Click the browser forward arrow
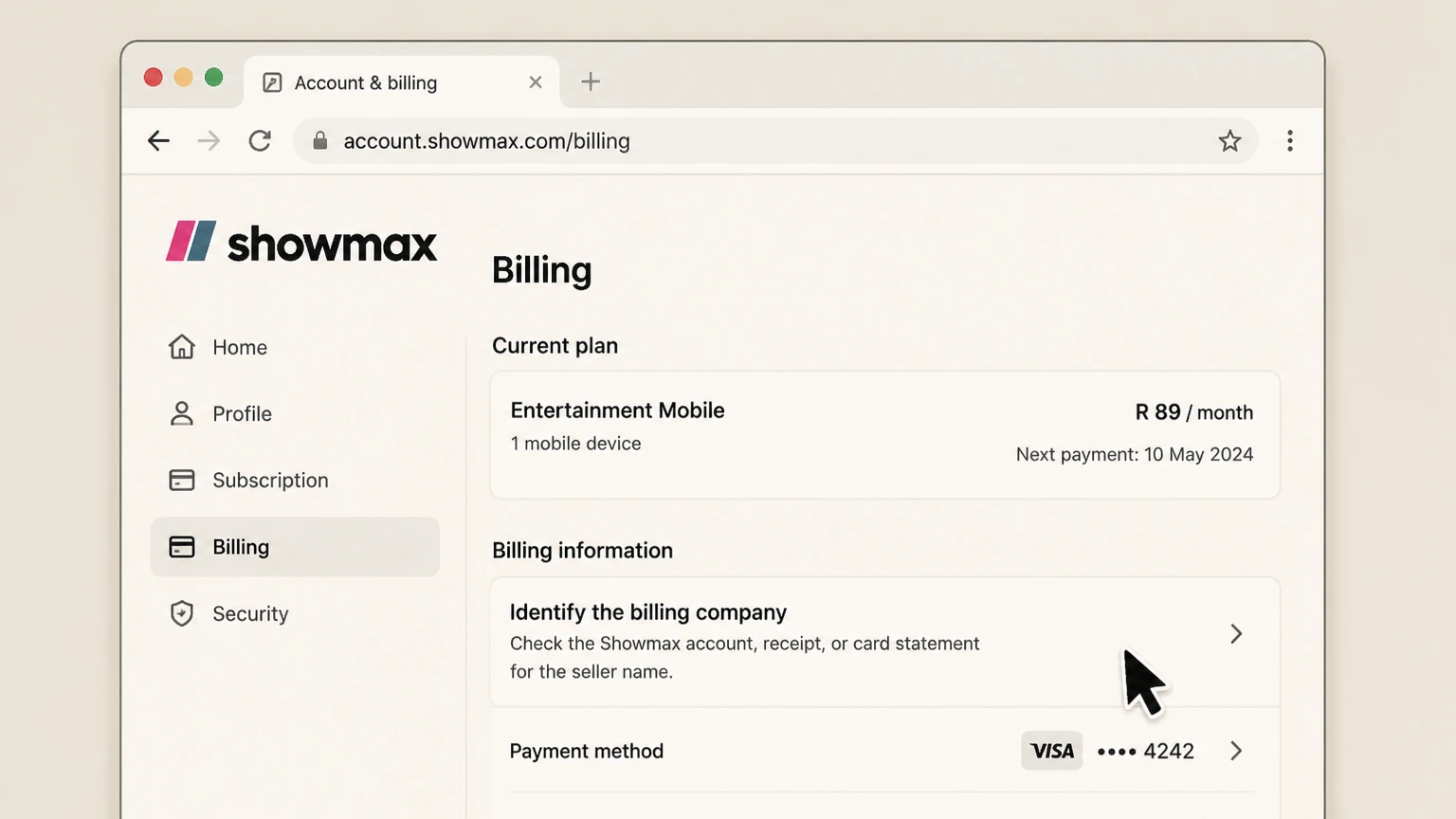 (209, 141)
